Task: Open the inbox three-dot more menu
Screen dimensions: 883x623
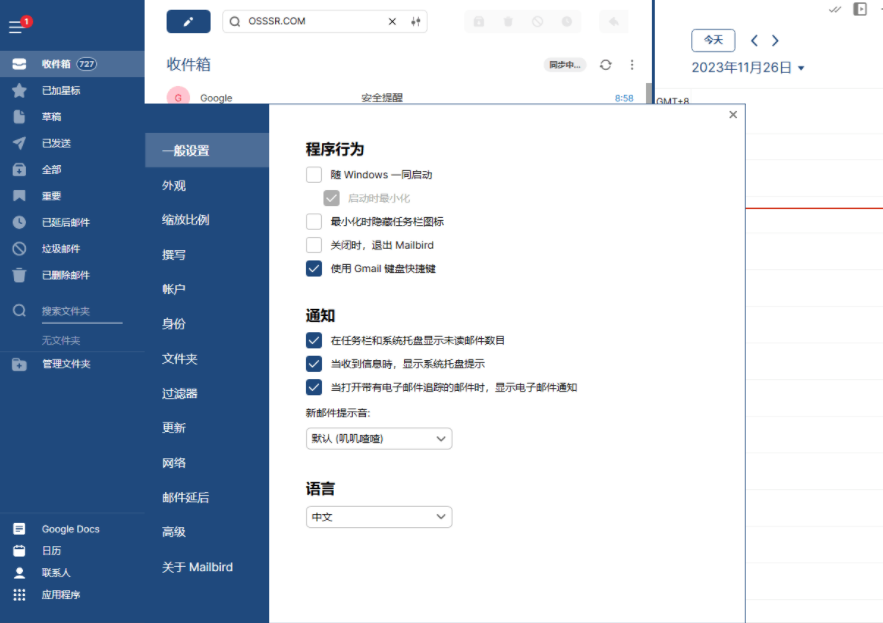Action: [632, 65]
